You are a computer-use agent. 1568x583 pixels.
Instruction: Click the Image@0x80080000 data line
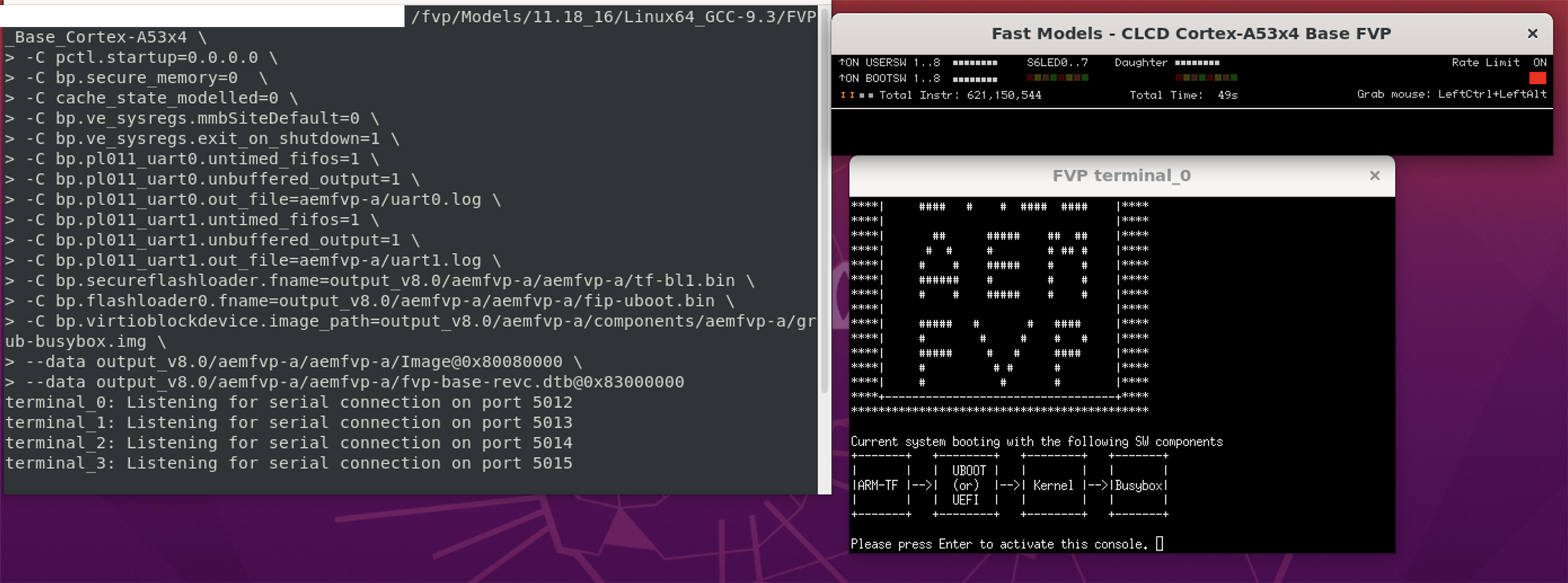[294, 362]
